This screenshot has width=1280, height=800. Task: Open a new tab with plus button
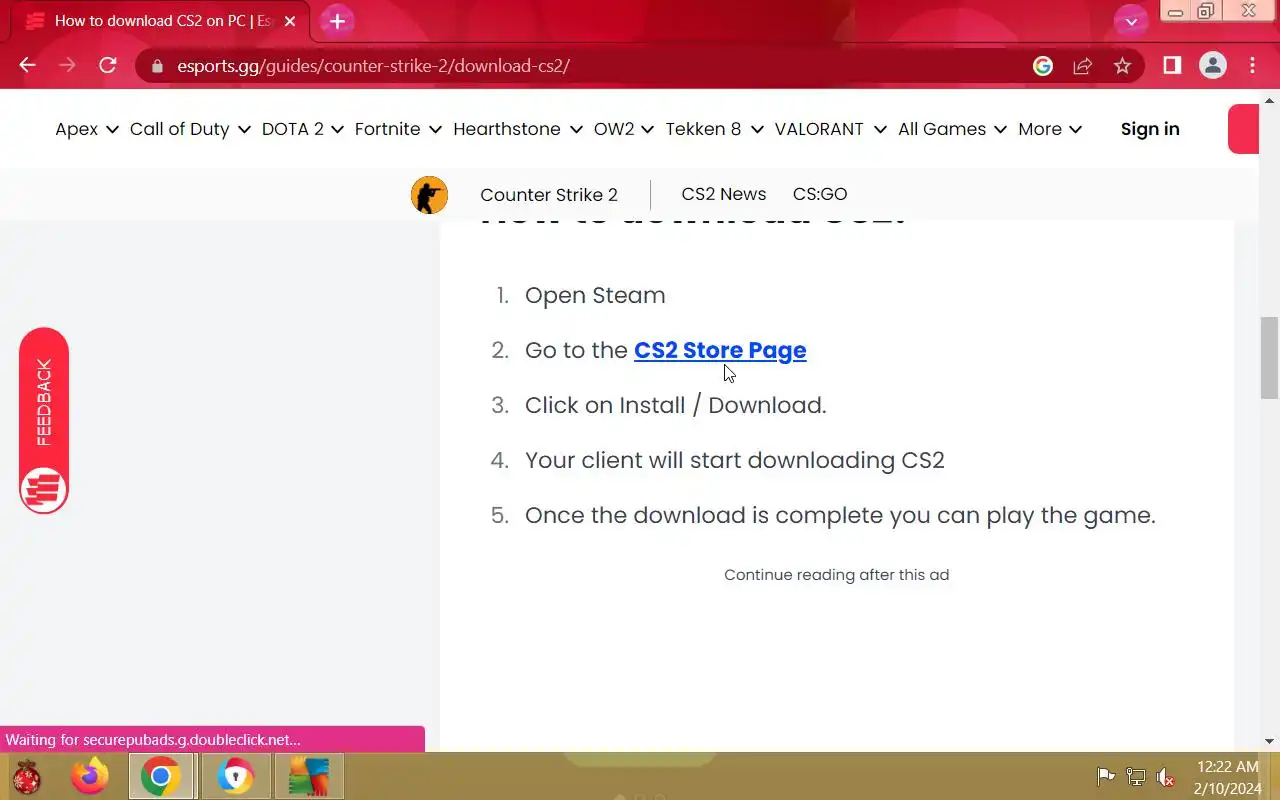pos(337,21)
